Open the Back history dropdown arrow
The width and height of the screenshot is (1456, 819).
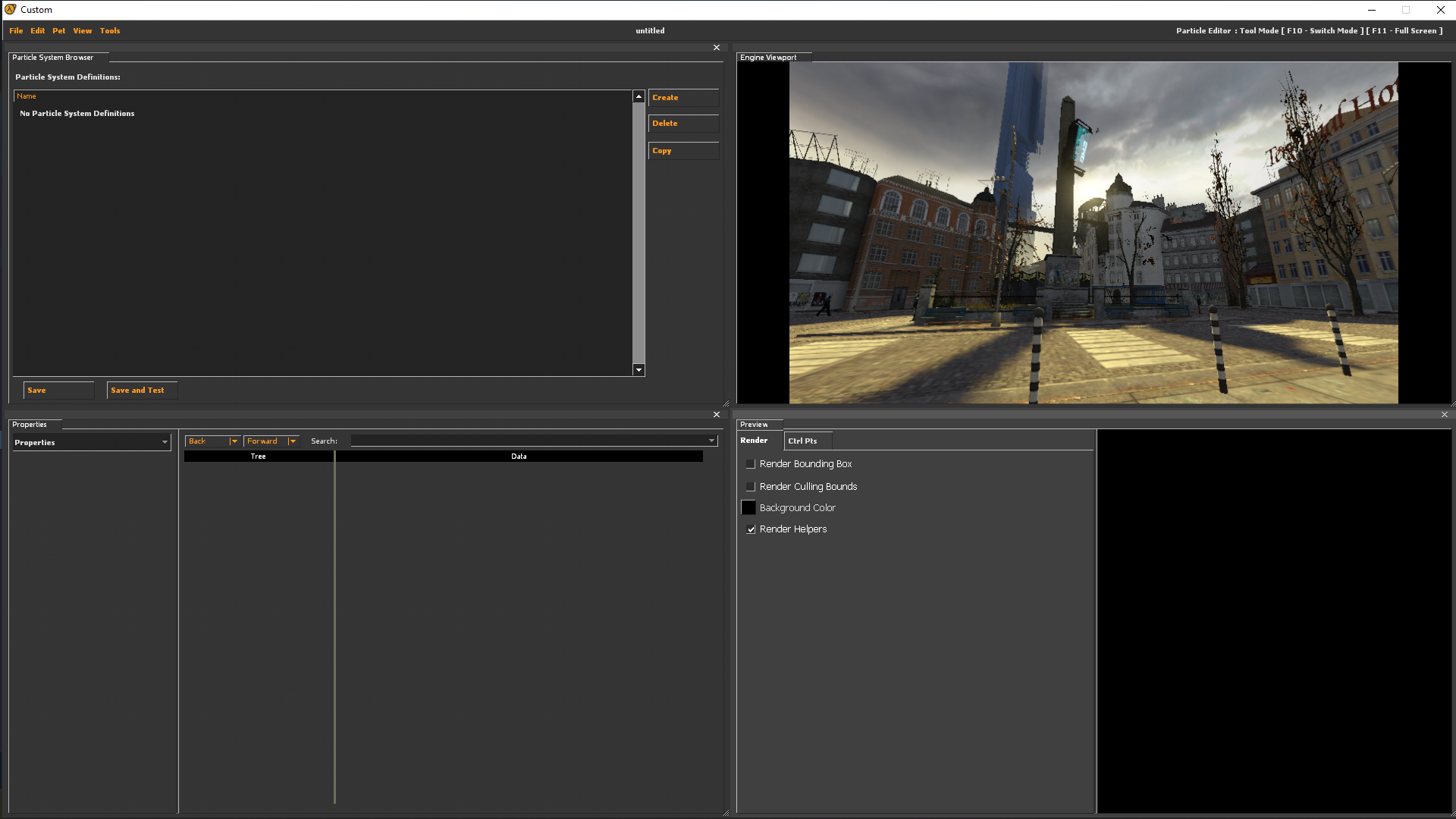(x=234, y=441)
